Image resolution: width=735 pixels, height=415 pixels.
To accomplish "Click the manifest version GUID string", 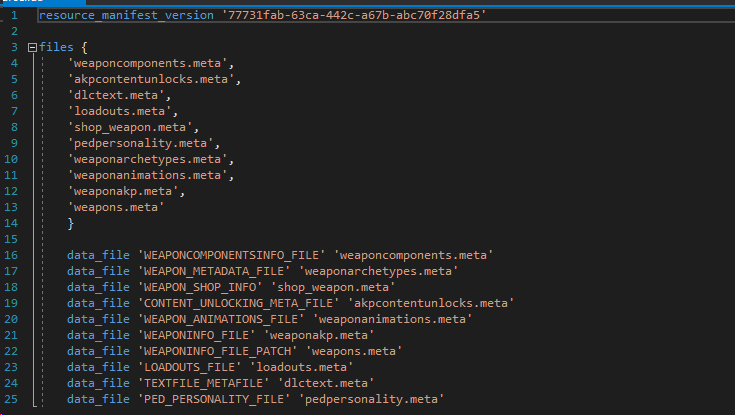I will 354,15.
